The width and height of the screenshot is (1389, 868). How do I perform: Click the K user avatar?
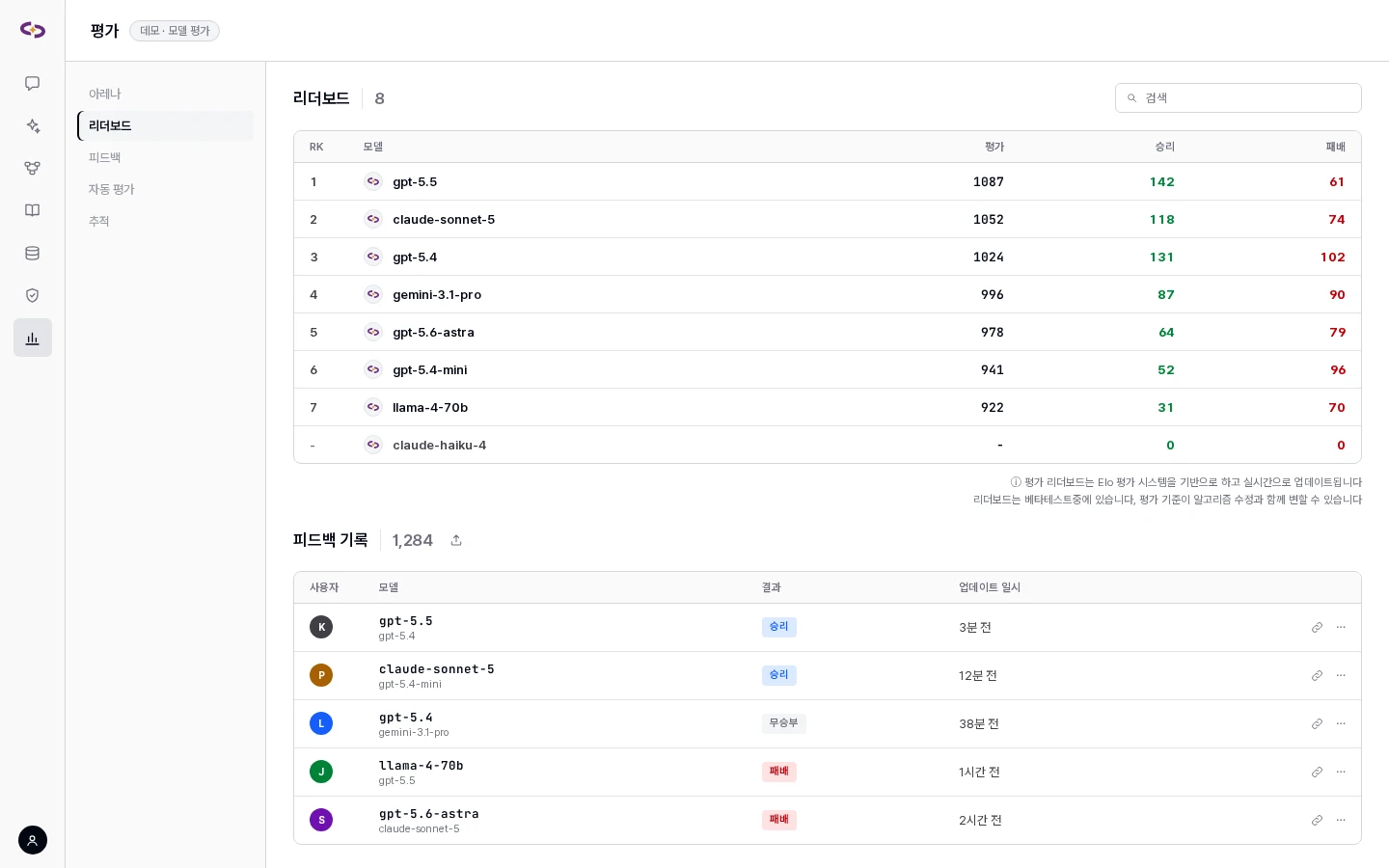click(x=321, y=627)
